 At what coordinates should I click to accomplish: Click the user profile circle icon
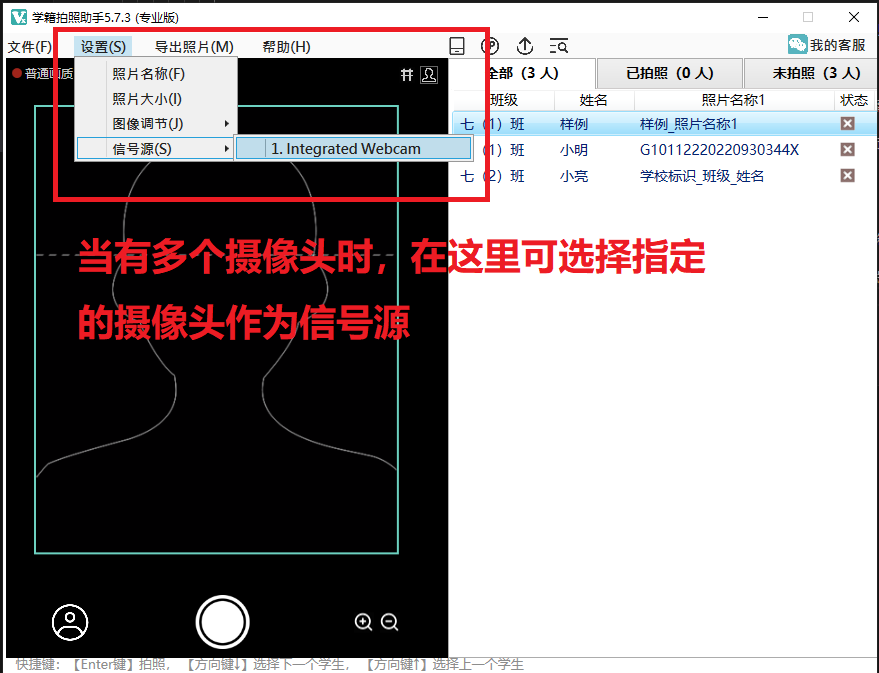(x=70, y=622)
